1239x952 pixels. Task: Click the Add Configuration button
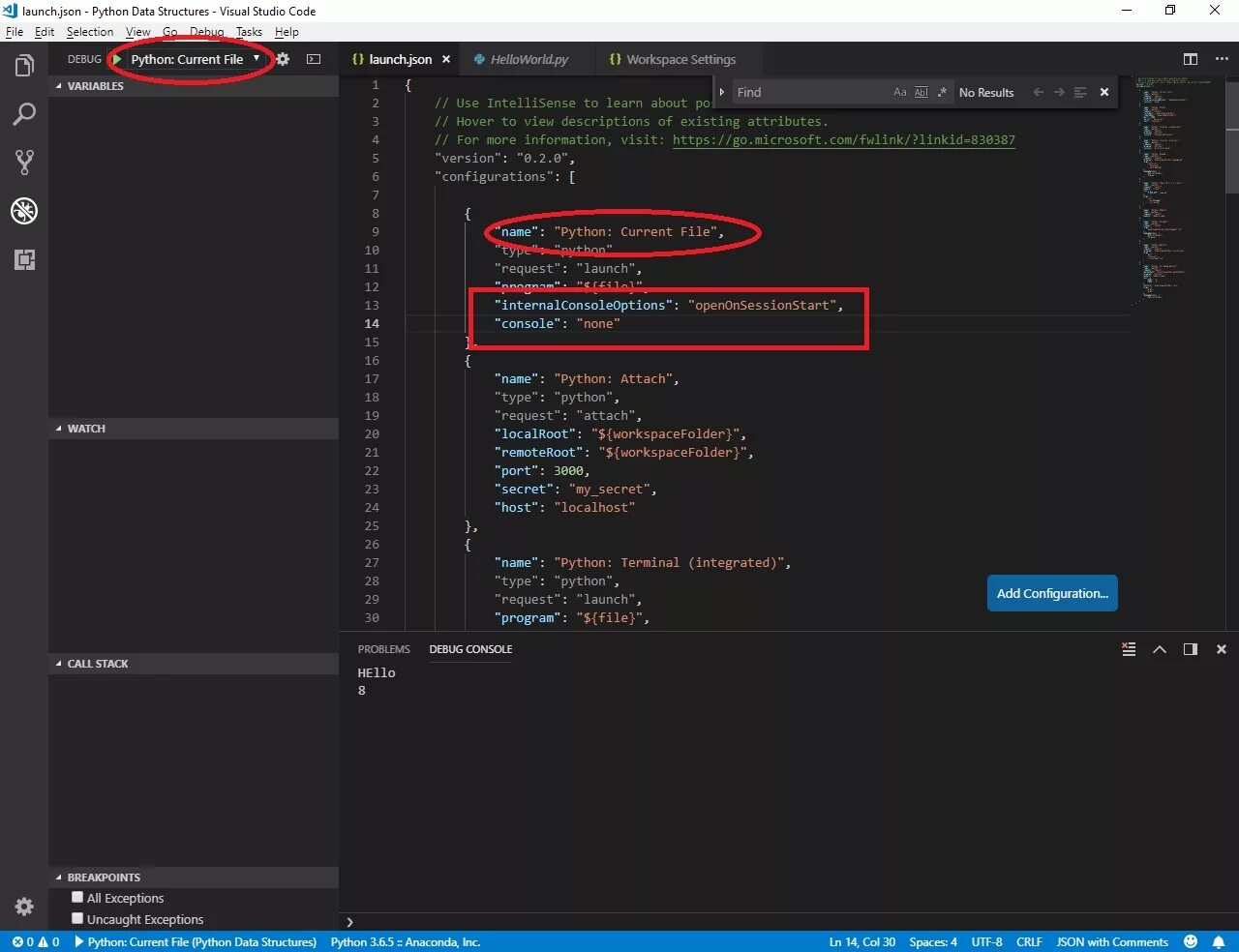tap(1052, 593)
